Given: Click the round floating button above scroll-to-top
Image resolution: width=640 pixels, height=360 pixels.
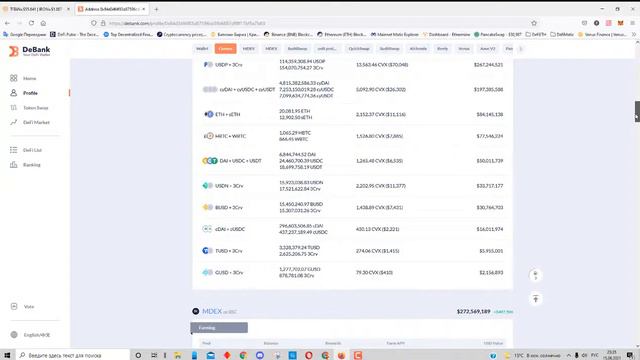Looking at the screenshot, I should pos(536,276).
